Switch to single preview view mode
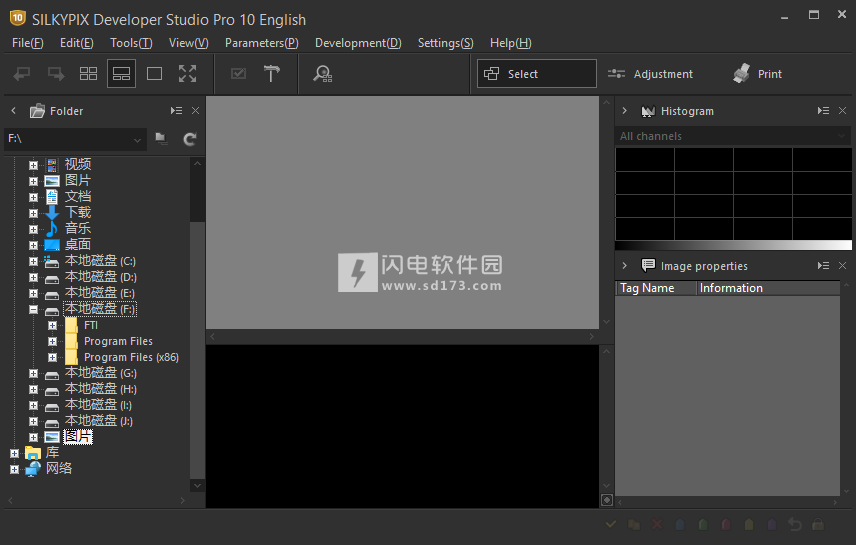The height and width of the screenshot is (545, 856). (154, 73)
